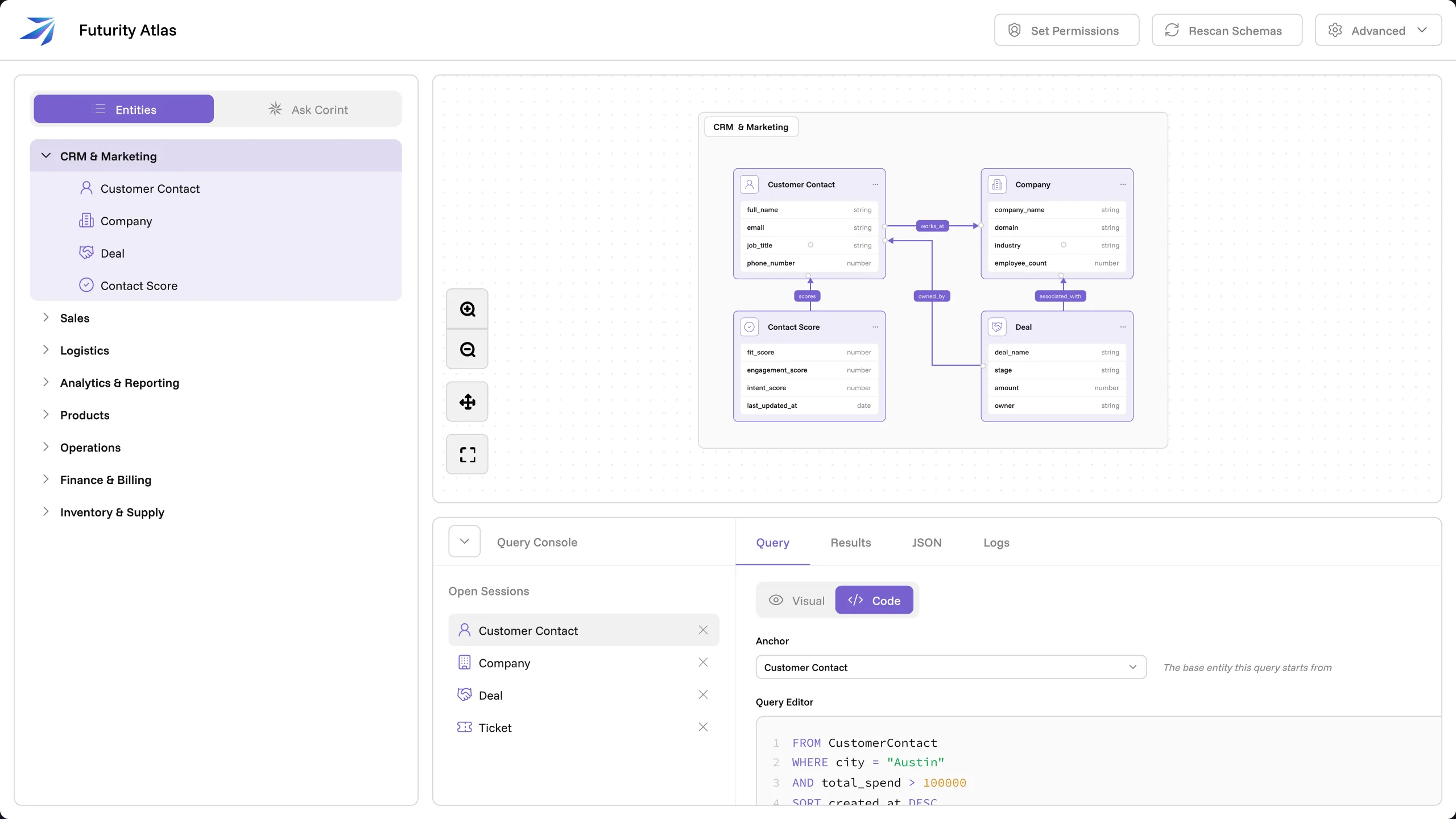Open the Advanced dropdown menu
Viewport: 1456px width, 819px height.
[1378, 30]
